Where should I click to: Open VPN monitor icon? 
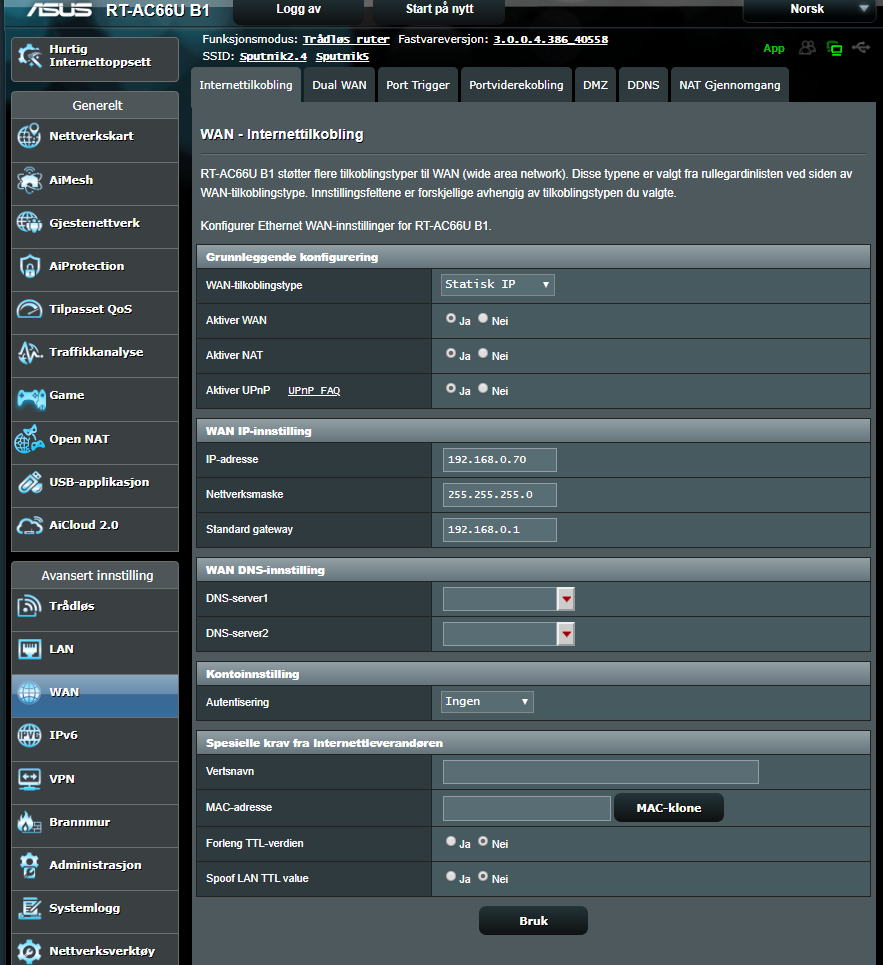(x=29, y=779)
